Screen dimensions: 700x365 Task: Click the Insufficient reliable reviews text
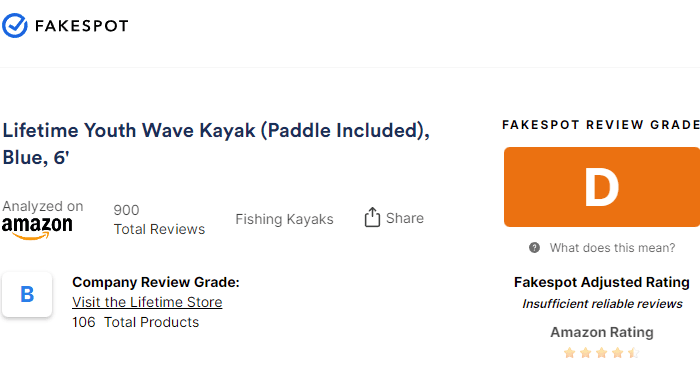(602, 304)
